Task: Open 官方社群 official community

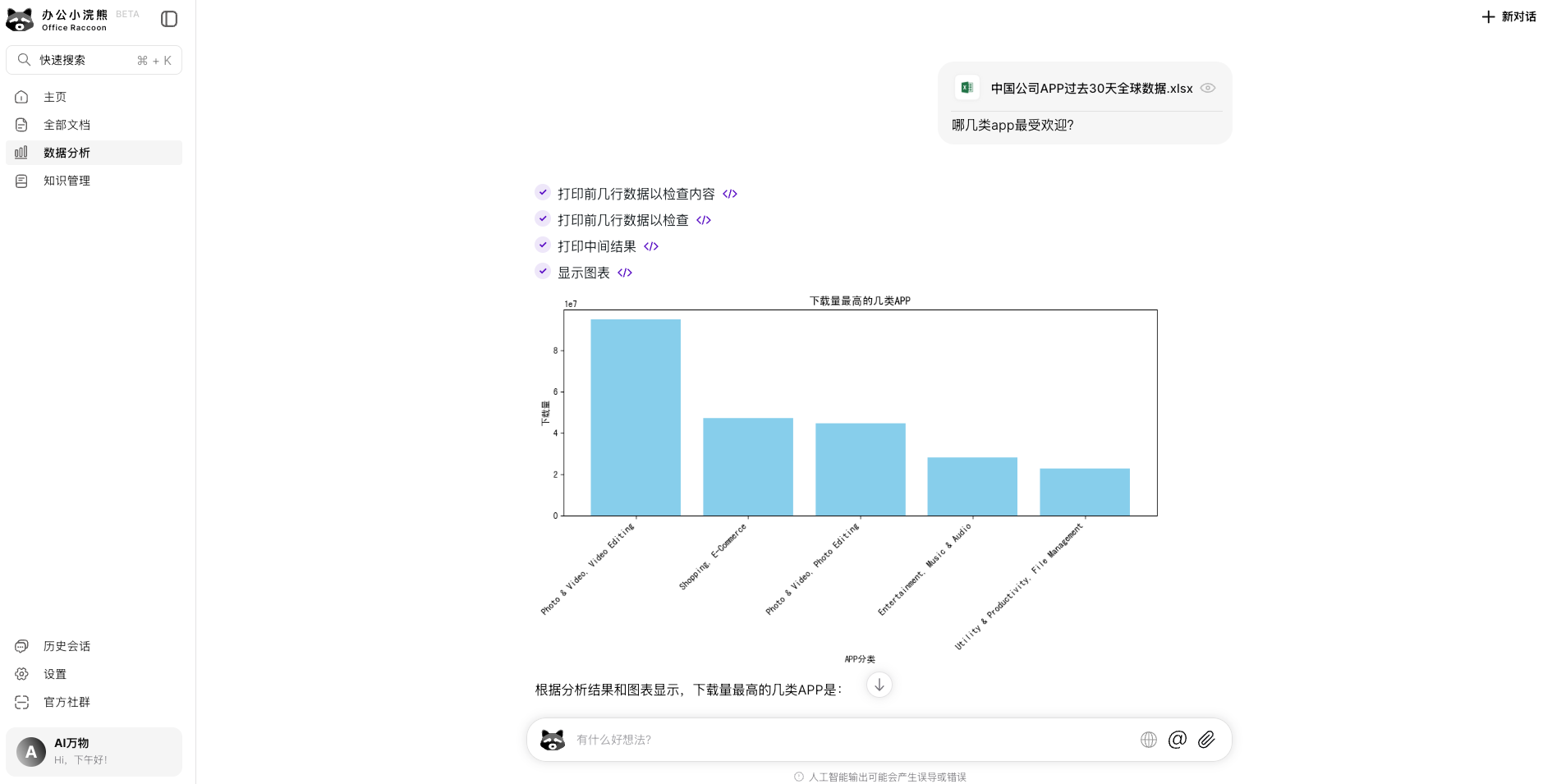Action: point(94,702)
